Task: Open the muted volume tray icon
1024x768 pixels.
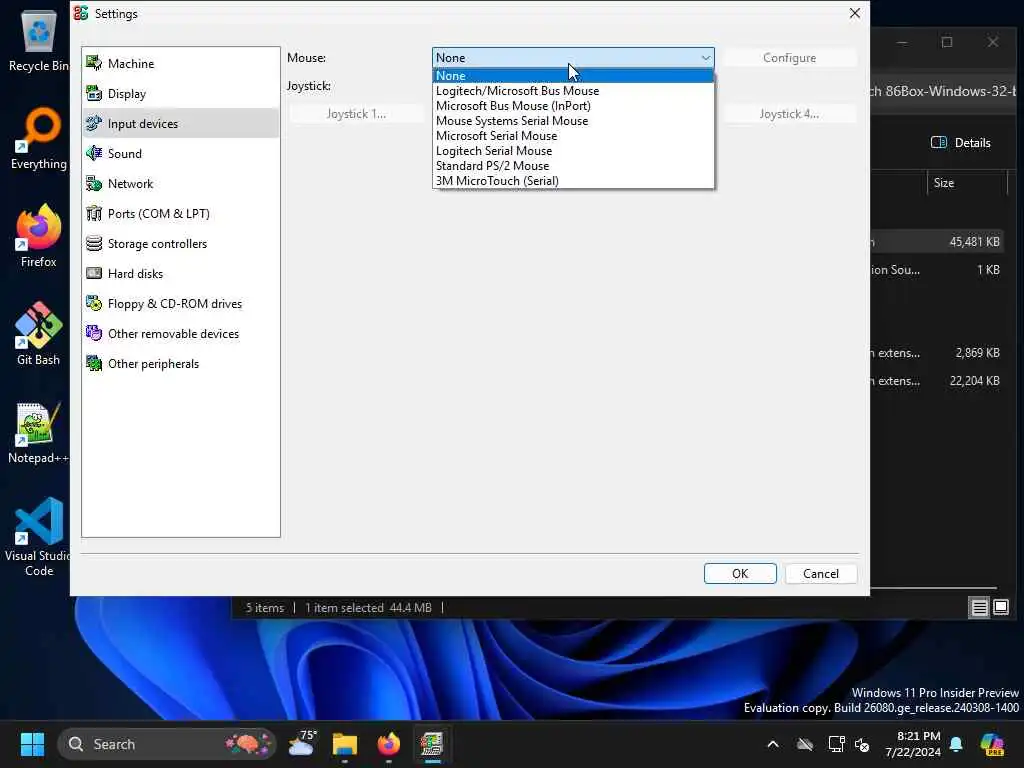Action: point(862,744)
